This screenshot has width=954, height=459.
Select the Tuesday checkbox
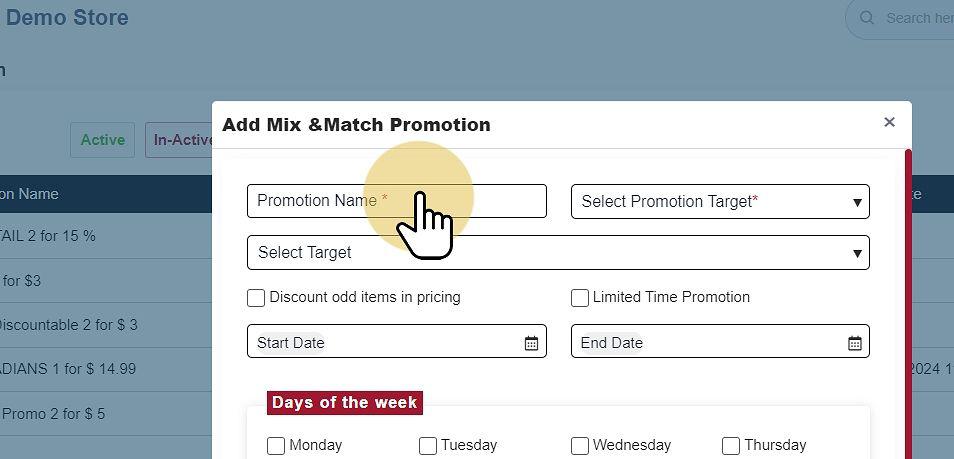[428, 446]
